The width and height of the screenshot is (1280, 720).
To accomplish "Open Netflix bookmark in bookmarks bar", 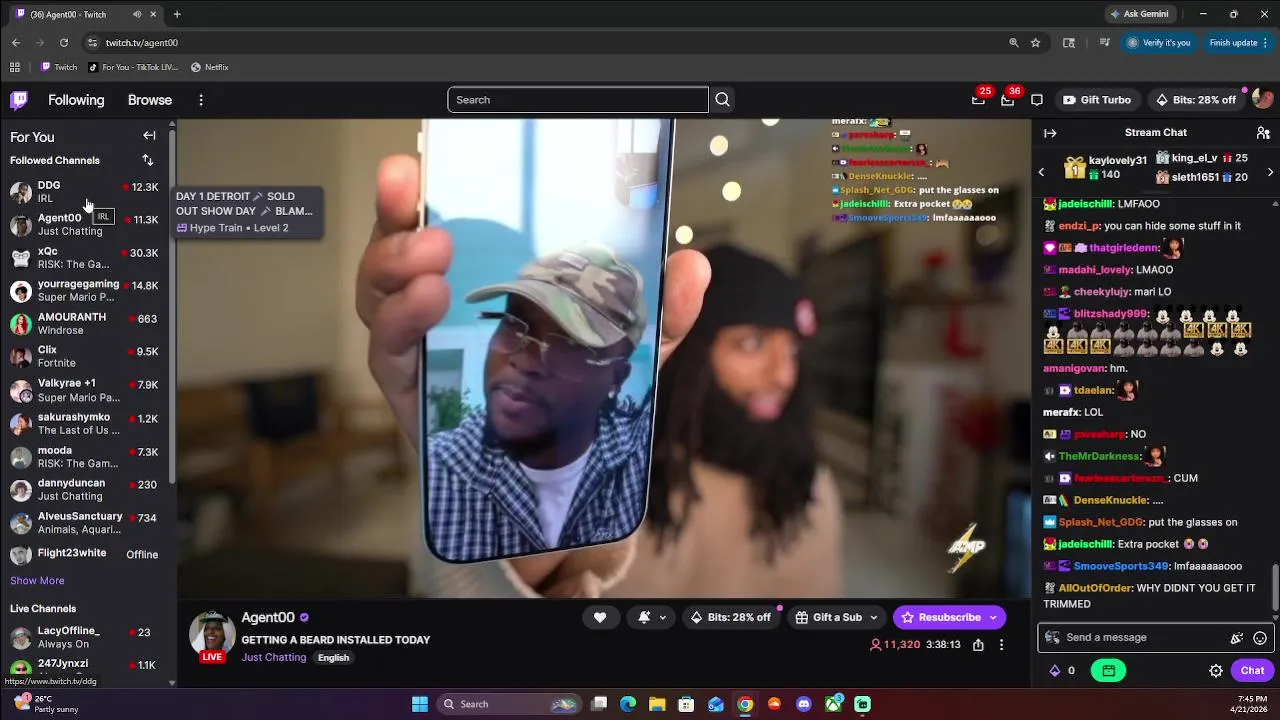I will coord(209,67).
